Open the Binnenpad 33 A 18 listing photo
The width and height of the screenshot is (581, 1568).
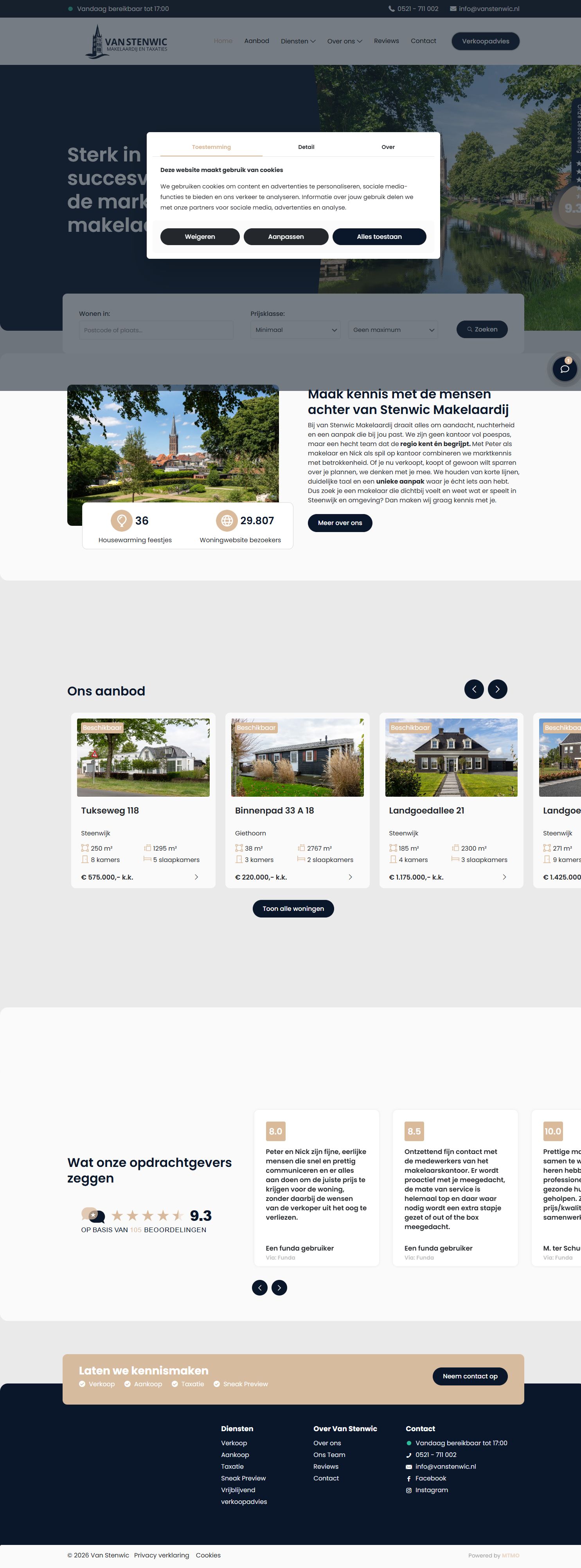(297, 757)
